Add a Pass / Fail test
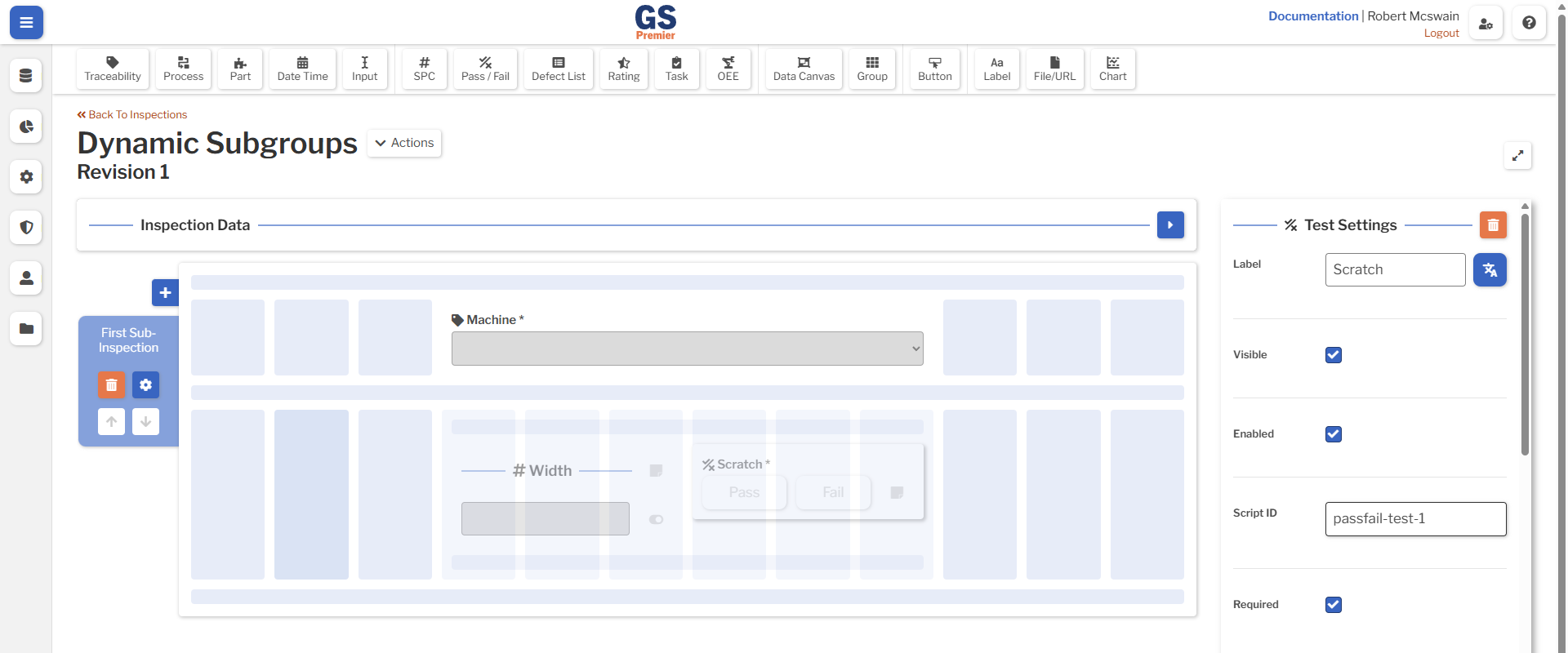Image resolution: width=1568 pixels, height=653 pixels. (485, 69)
